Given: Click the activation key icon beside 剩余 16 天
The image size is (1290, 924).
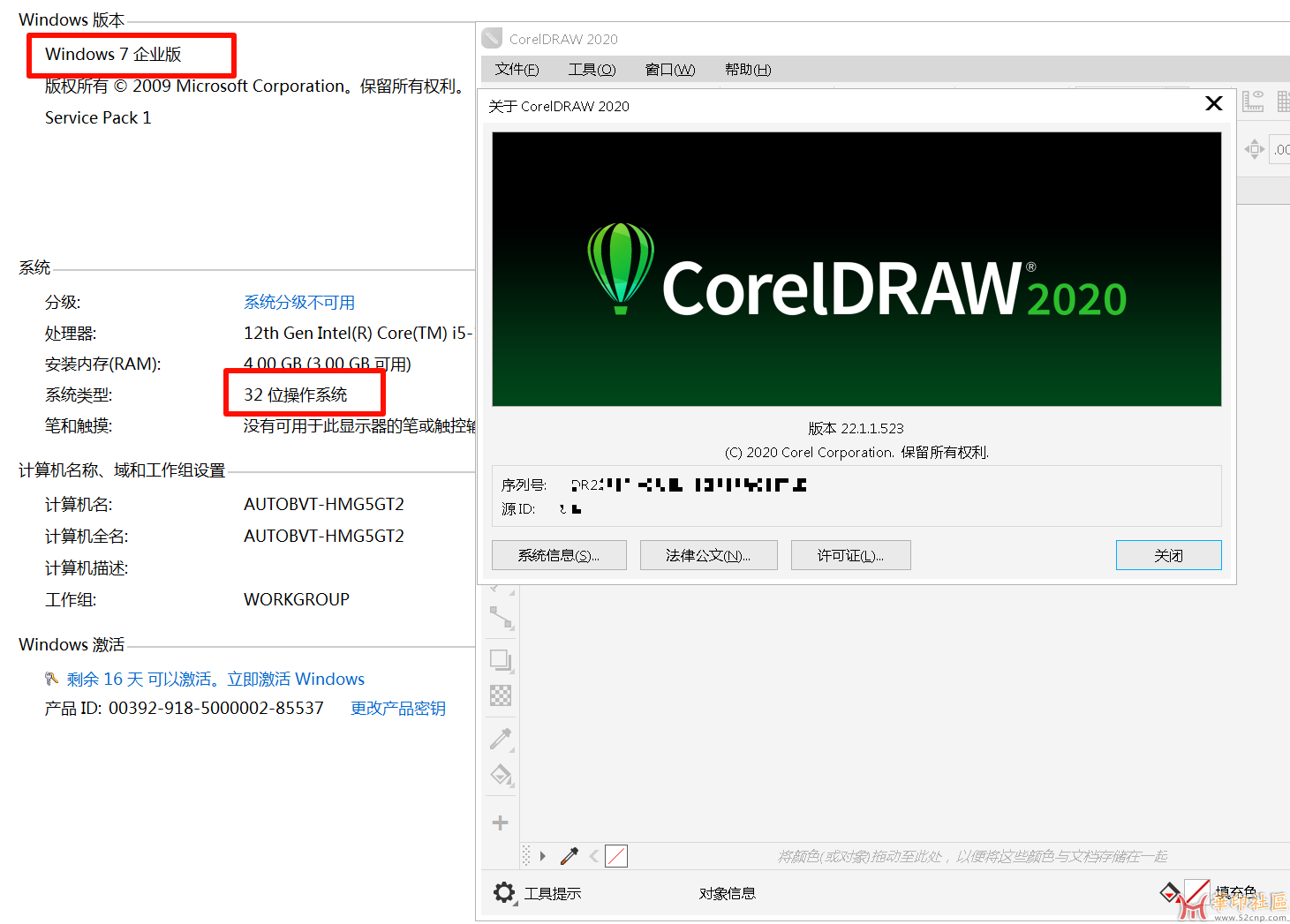Looking at the screenshot, I should click(x=52, y=679).
